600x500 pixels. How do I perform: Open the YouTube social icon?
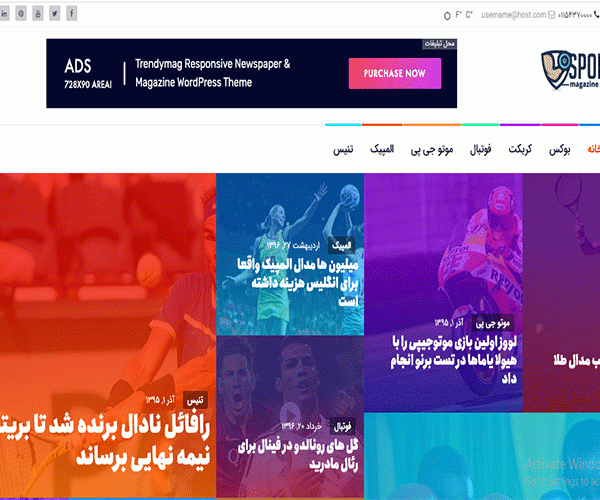[38, 14]
